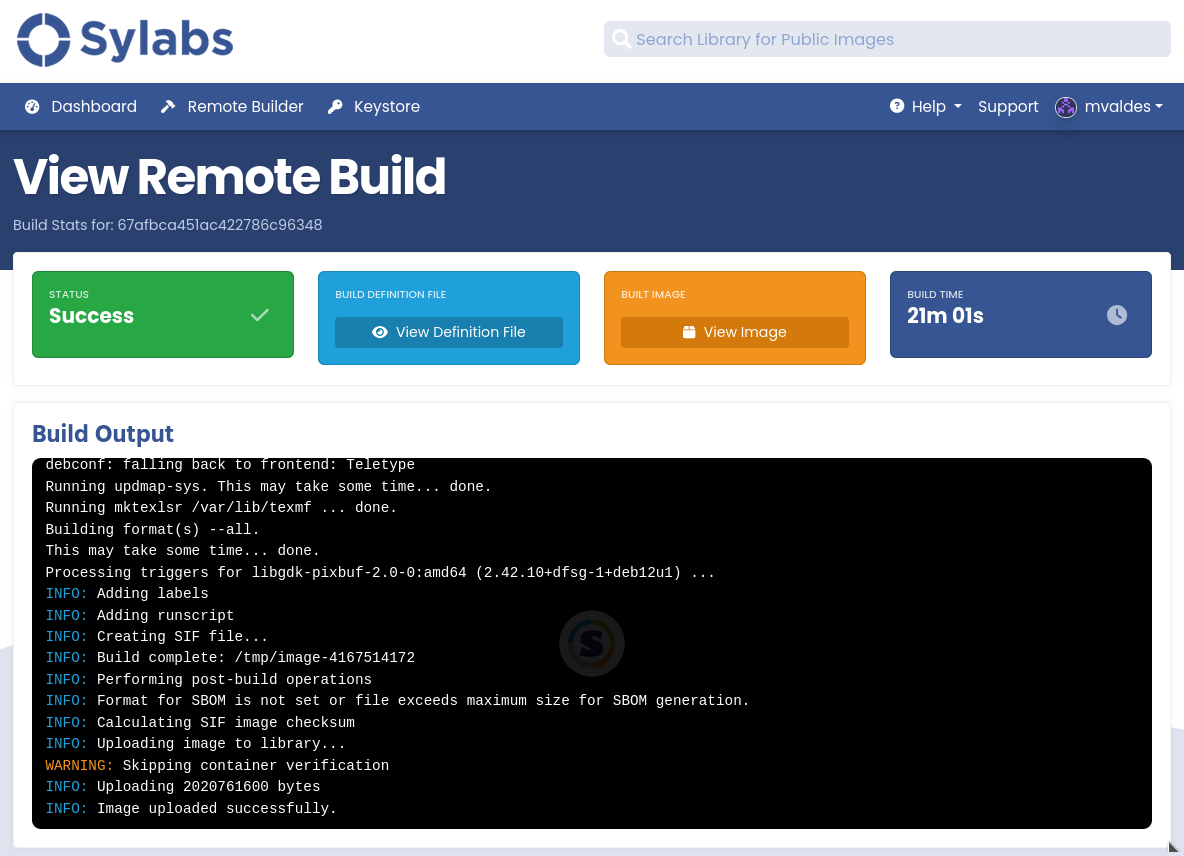Click the View Definition File button
This screenshot has height=856, width=1184.
click(x=449, y=332)
